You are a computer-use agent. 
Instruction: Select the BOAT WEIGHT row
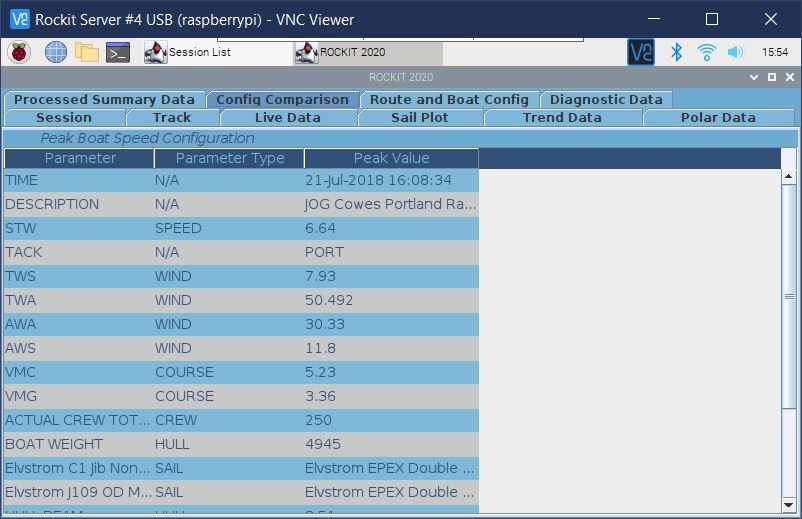click(240, 444)
